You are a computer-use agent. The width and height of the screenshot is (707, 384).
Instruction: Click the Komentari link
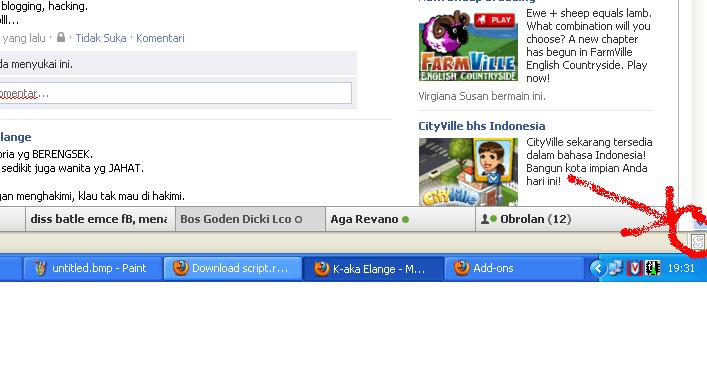click(x=161, y=38)
